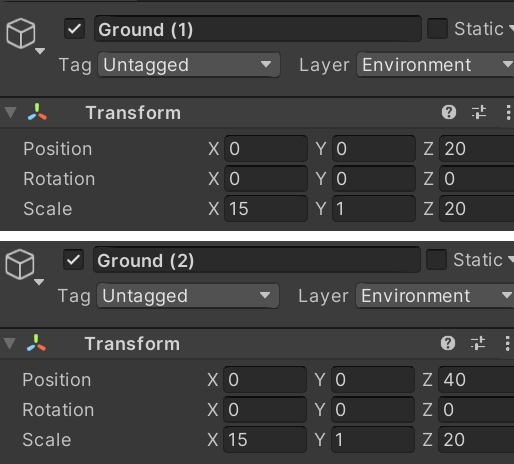Click Scale Z field of Ground (1)

(477, 209)
